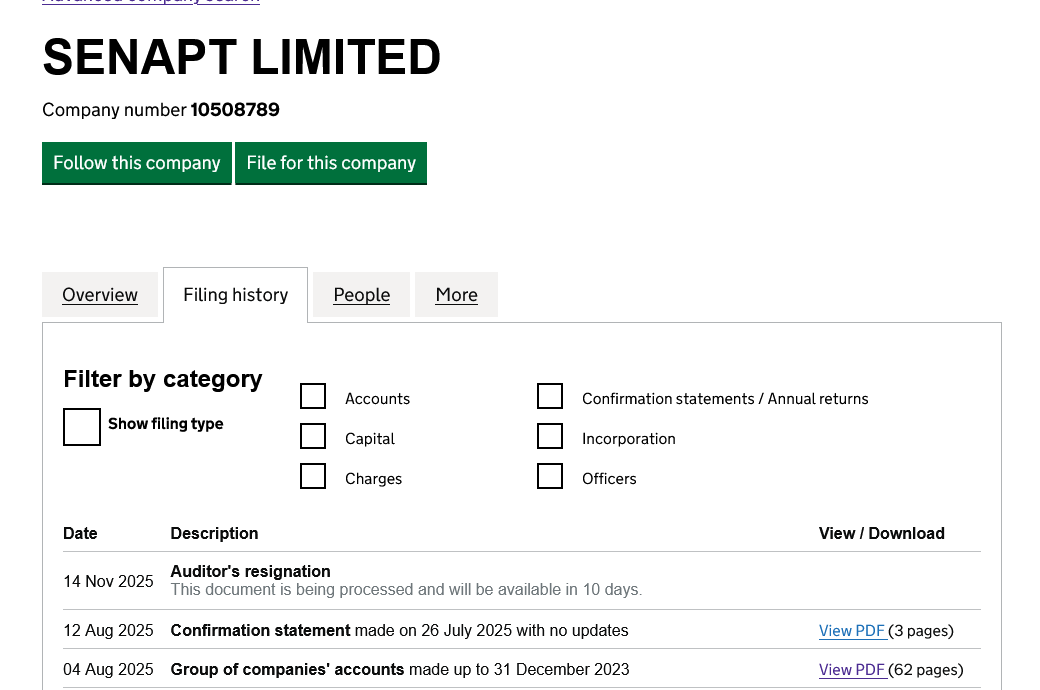The image size is (1040, 690).
Task: Click the Follow this company button
Action: [136, 163]
